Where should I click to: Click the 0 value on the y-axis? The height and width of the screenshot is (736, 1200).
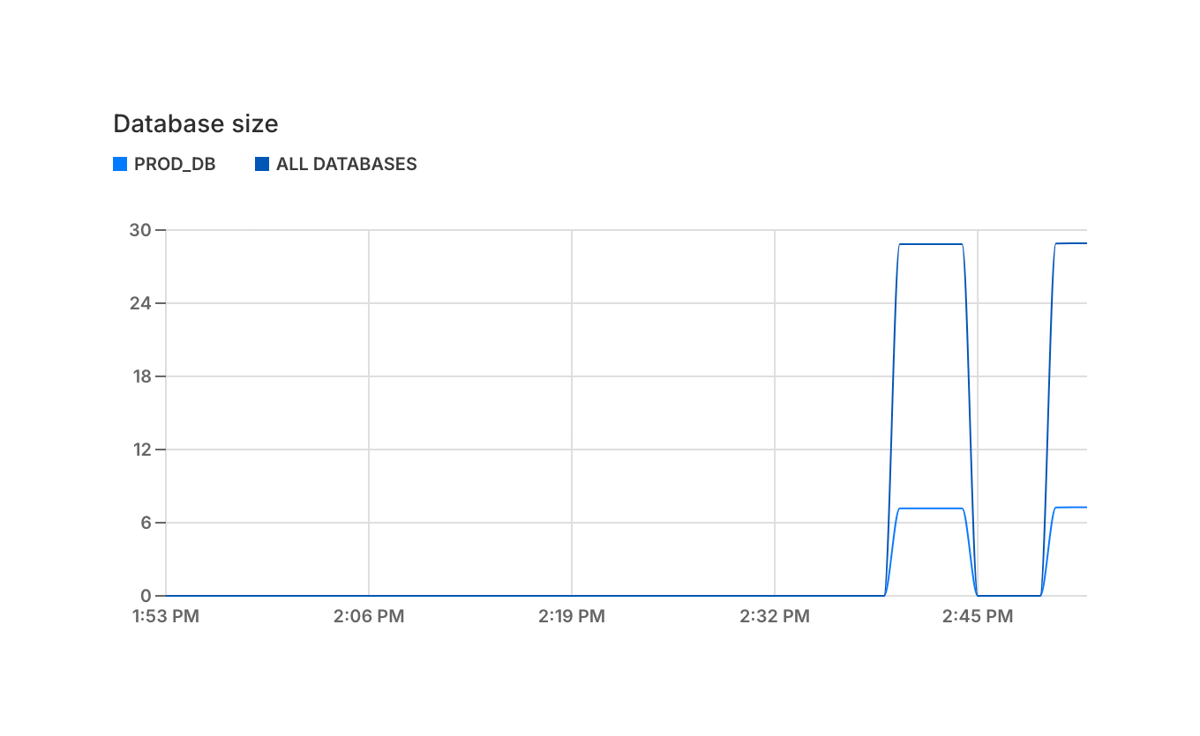pyautogui.click(x=146, y=596)
